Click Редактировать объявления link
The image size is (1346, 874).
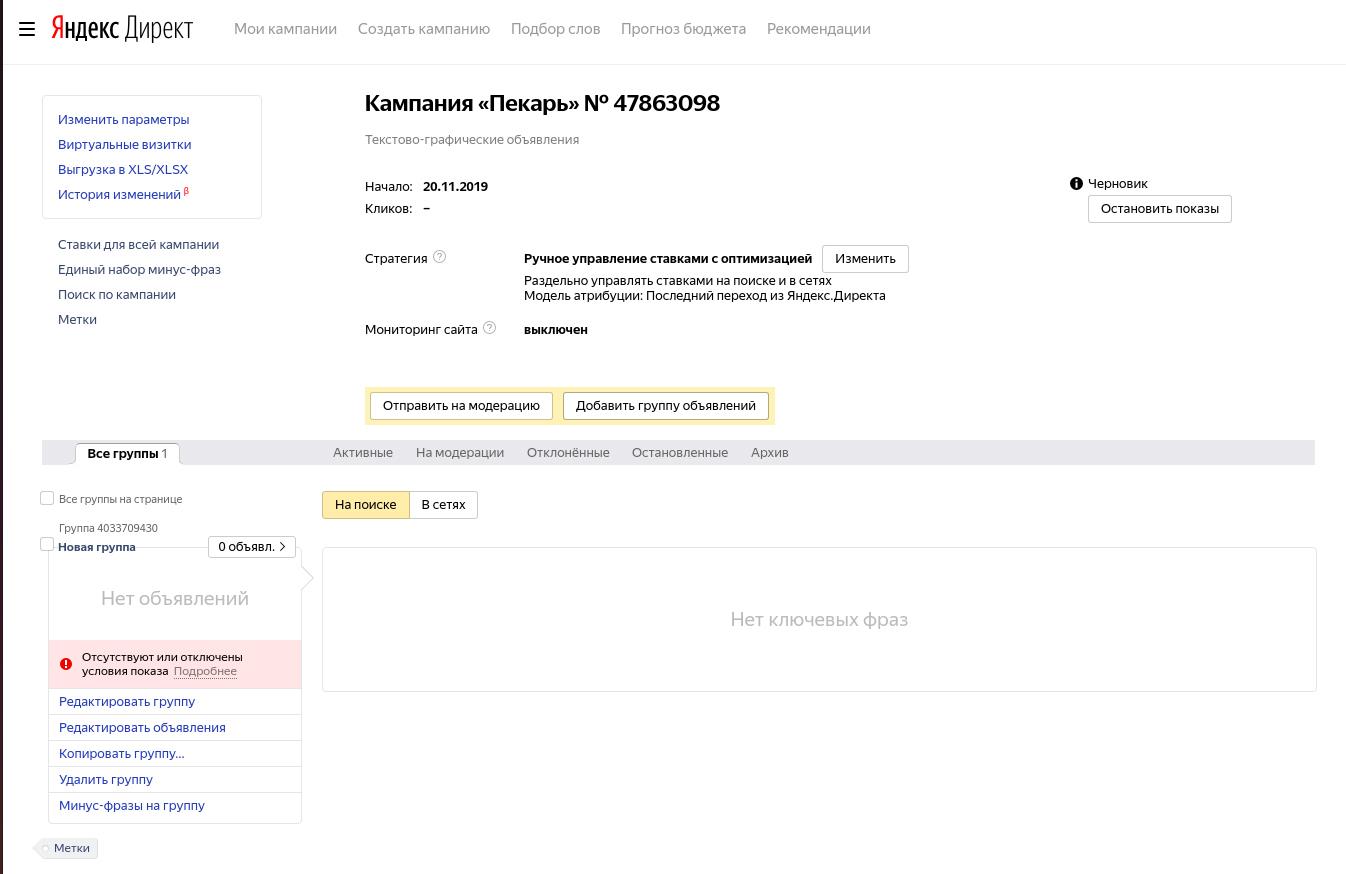coord(142,728)
